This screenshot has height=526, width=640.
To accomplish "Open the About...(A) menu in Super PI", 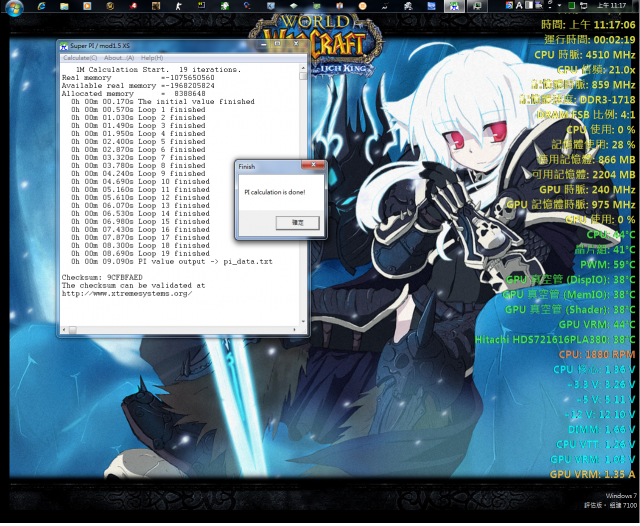I will pyautogui.click(x=119, y=58).
